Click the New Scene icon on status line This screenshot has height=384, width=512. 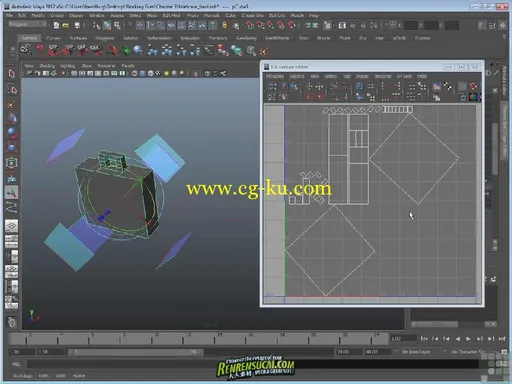(x=56, y=25)
